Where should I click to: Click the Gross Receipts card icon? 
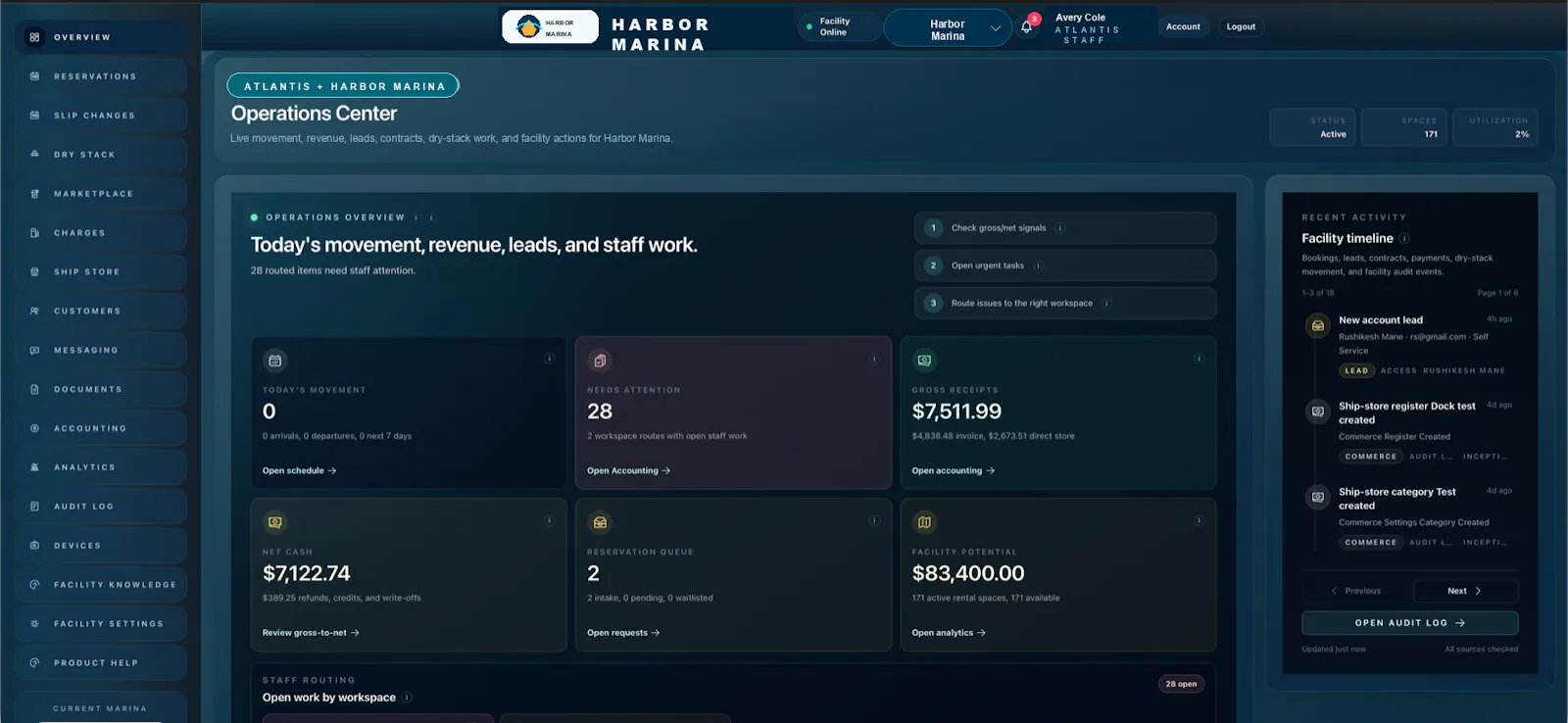924,361
